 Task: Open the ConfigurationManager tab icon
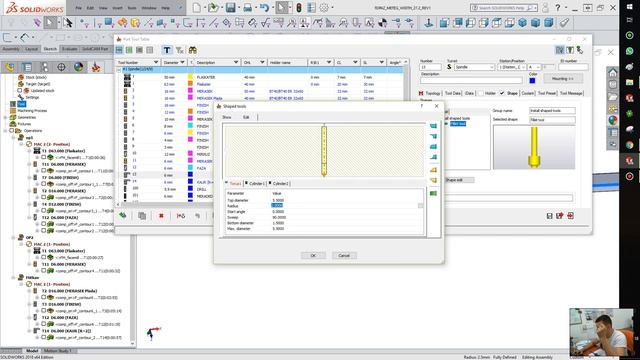click(x=44, y=67)
